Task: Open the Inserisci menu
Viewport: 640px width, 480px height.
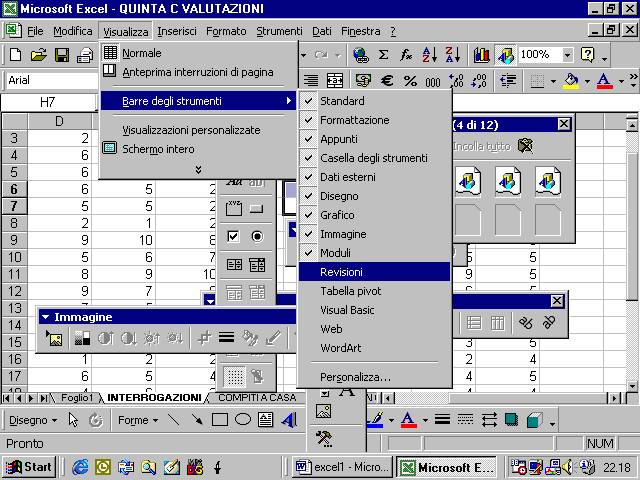Action: tap(177, 31)
